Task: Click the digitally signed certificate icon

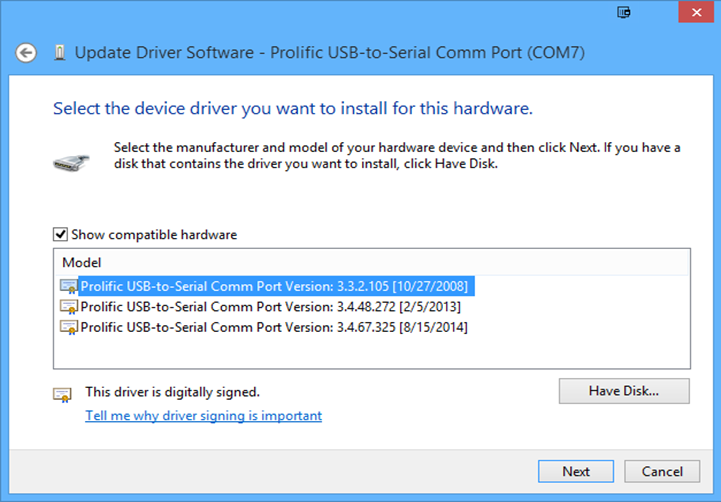Action: coord(62,393)
